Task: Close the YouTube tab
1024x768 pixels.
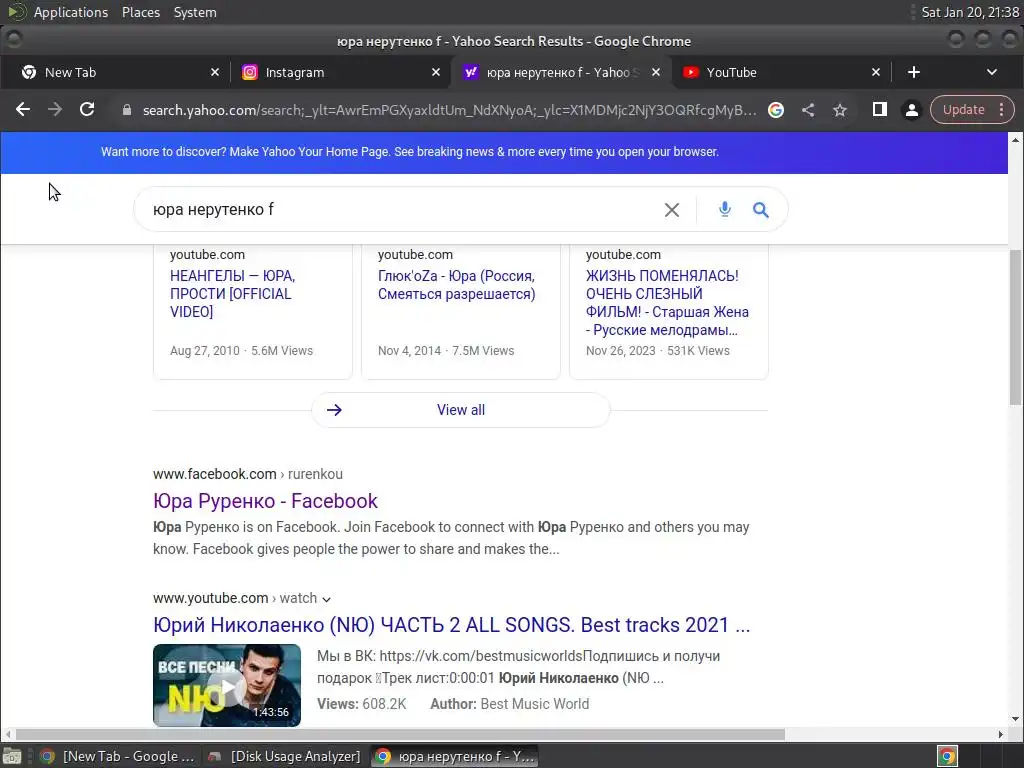Action: click(x=876, y=72)
